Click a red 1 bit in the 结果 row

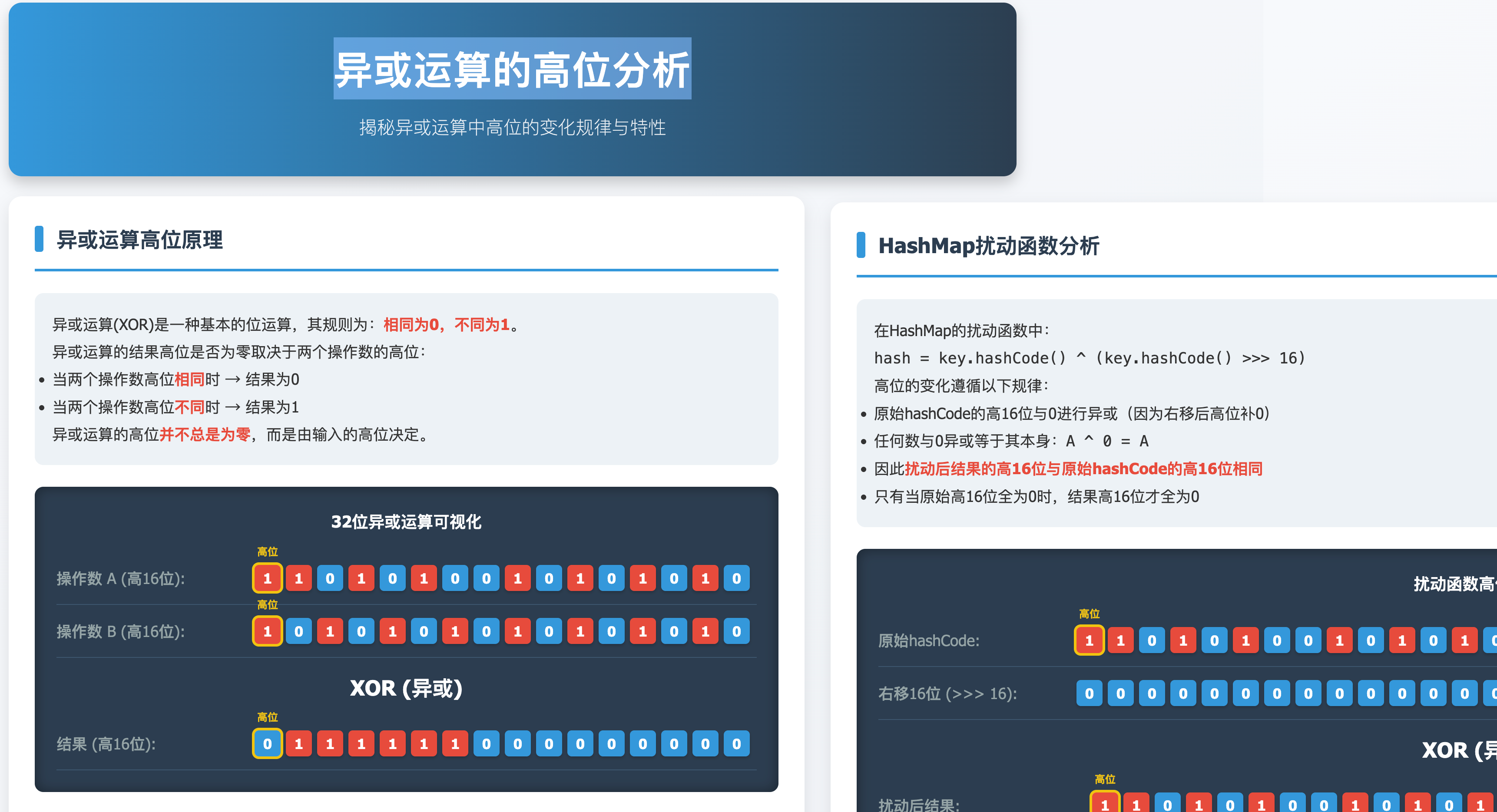click(x=299, y=743)
